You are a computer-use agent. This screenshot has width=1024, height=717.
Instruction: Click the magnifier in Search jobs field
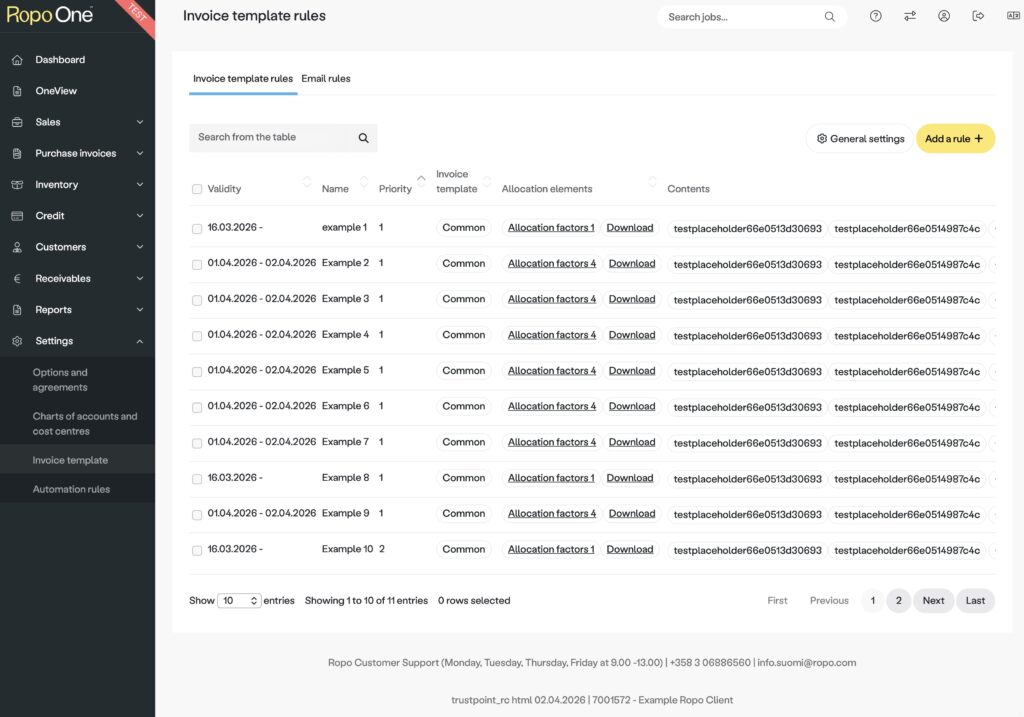(829, 17)
